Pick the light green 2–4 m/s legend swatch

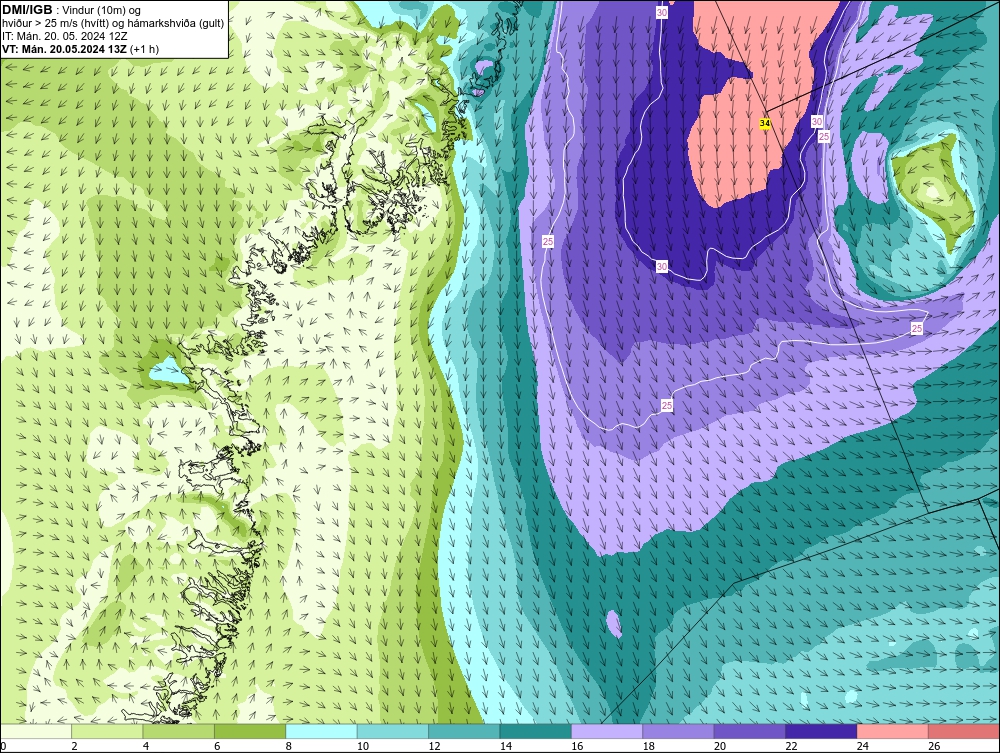107,731
